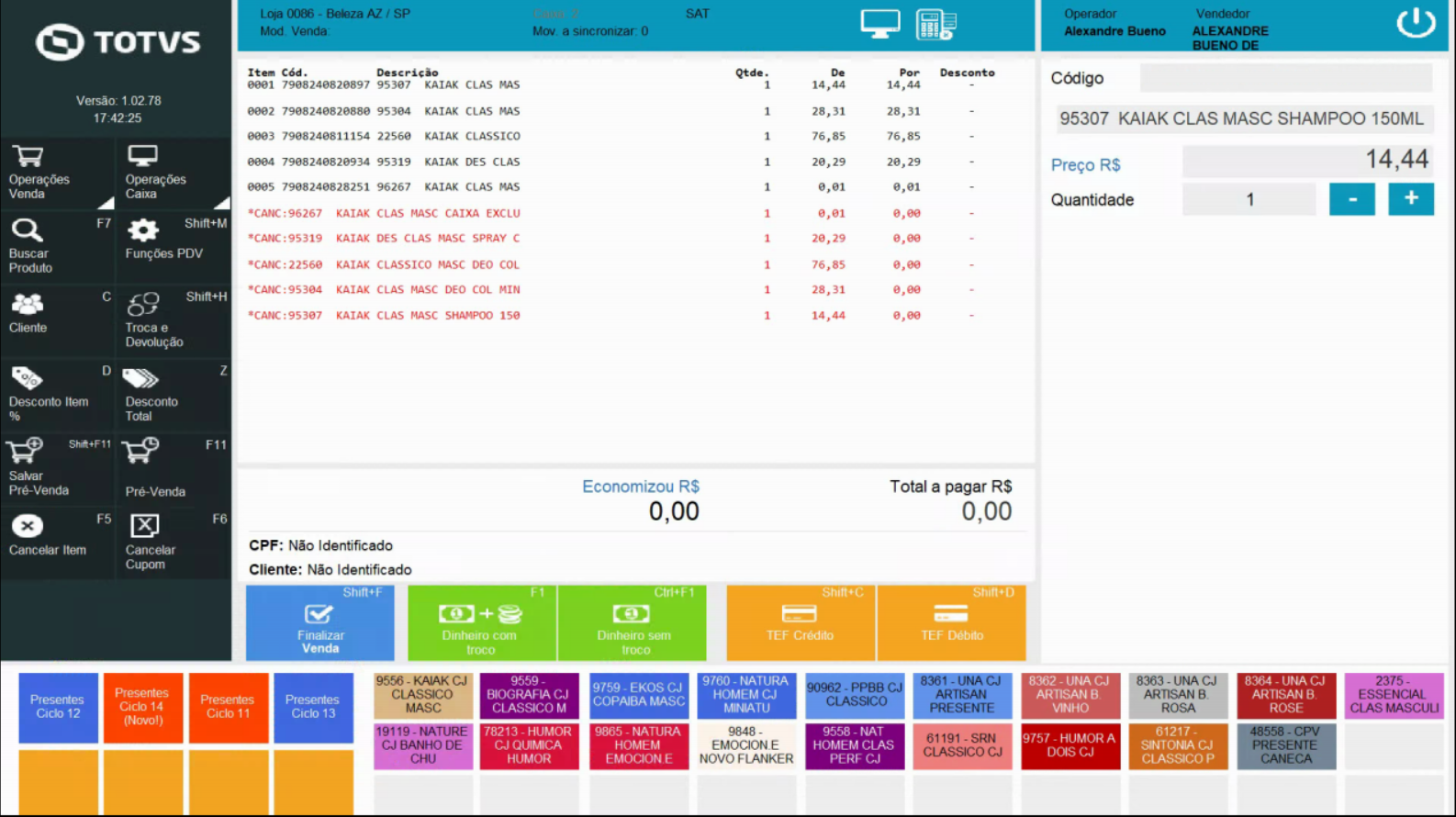
Task: Pay with Dinheiro com troco
Action: point(481,623)
